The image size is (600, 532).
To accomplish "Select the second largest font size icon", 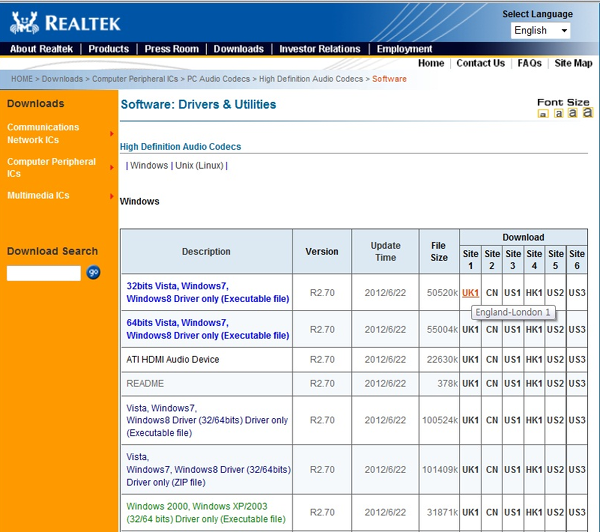I will pos(572,113).
